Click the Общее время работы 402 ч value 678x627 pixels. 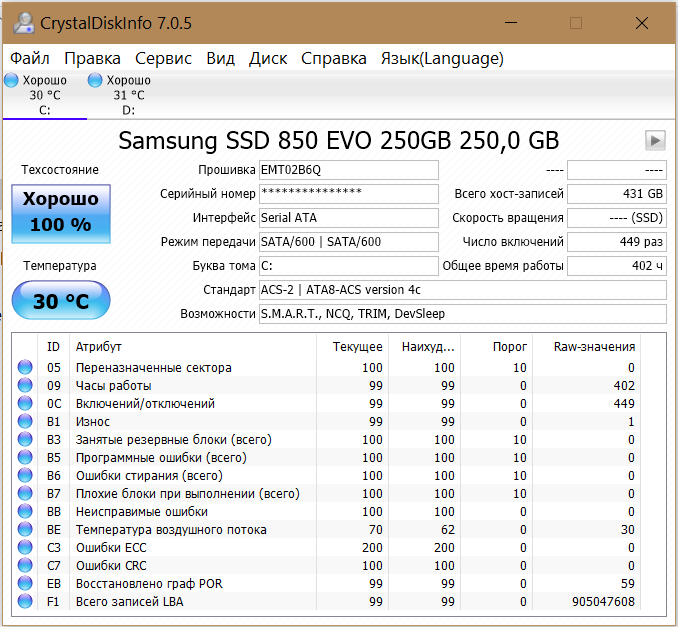[x=617, y=266]
